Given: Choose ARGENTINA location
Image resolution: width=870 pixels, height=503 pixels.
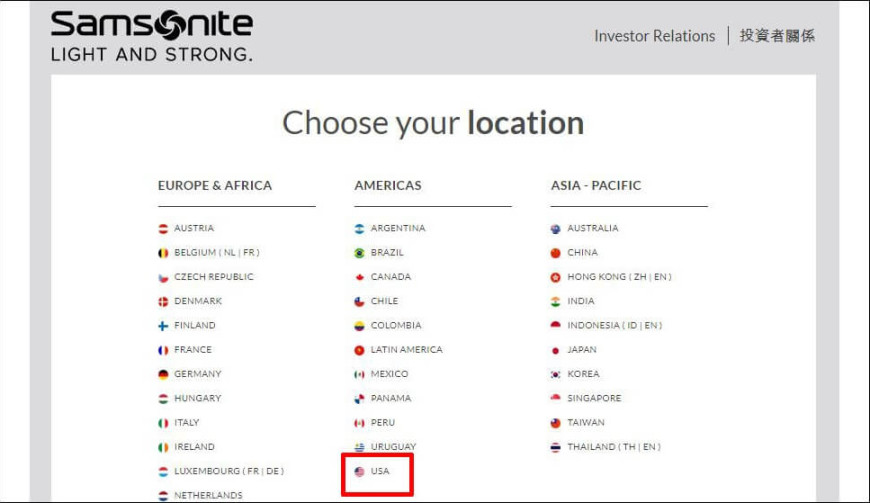Looking at the screenshot, I should click(398, 228).
